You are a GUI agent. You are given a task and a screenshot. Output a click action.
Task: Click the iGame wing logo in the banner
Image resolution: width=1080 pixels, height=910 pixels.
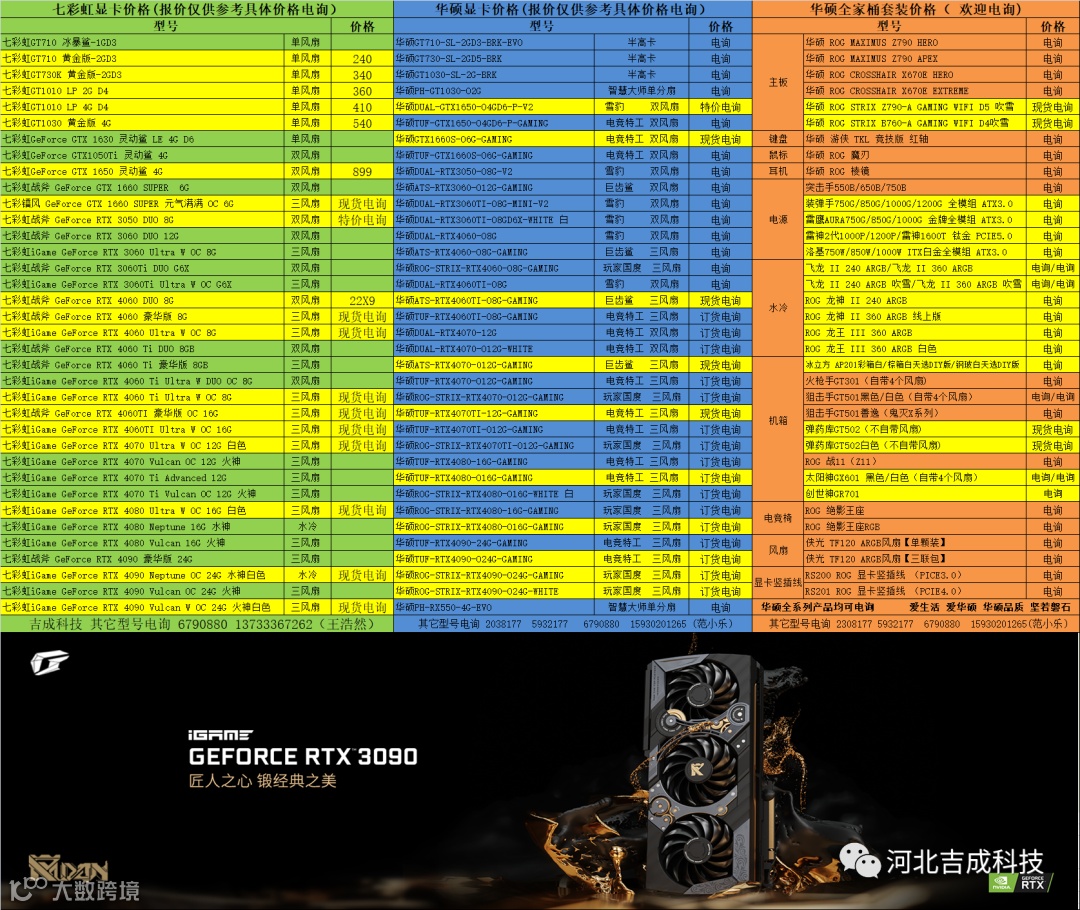point(50,663)
